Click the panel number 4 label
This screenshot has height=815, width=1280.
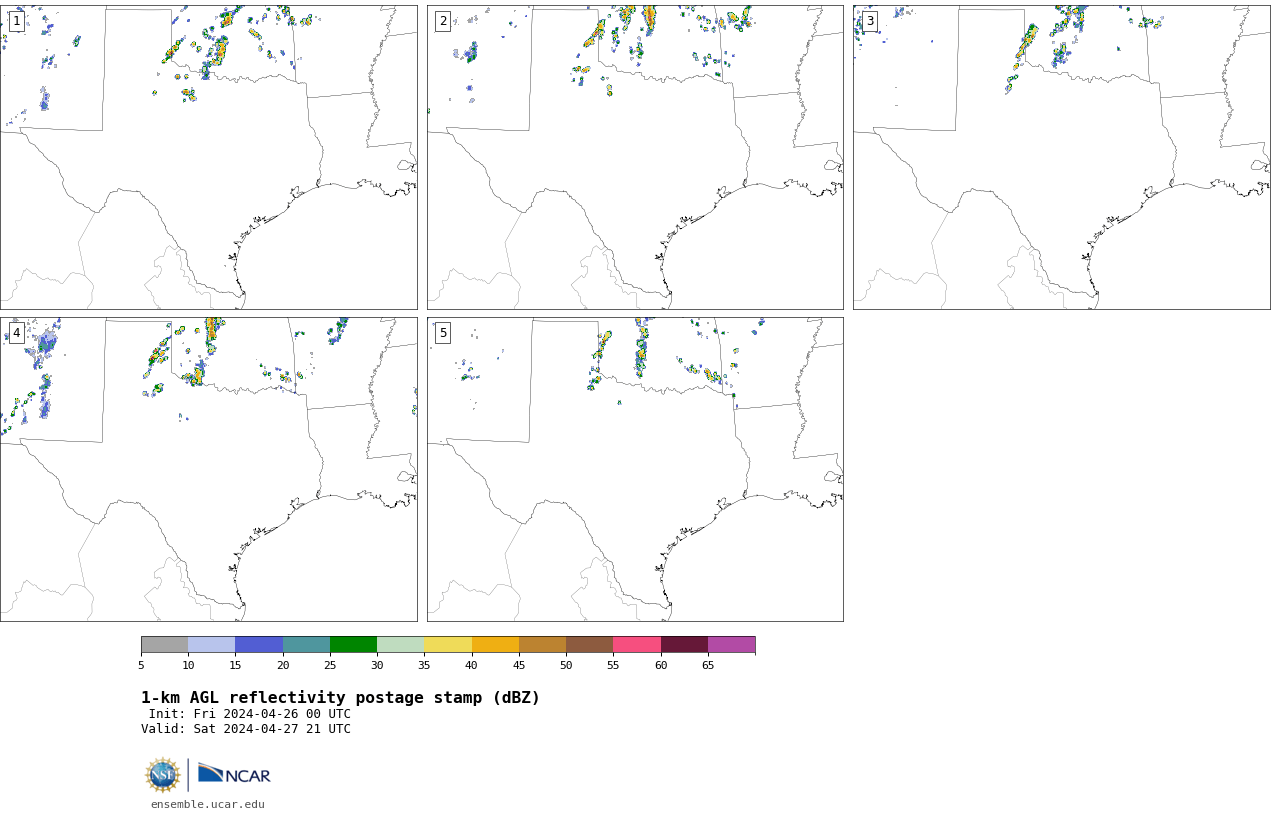point(16,333)
